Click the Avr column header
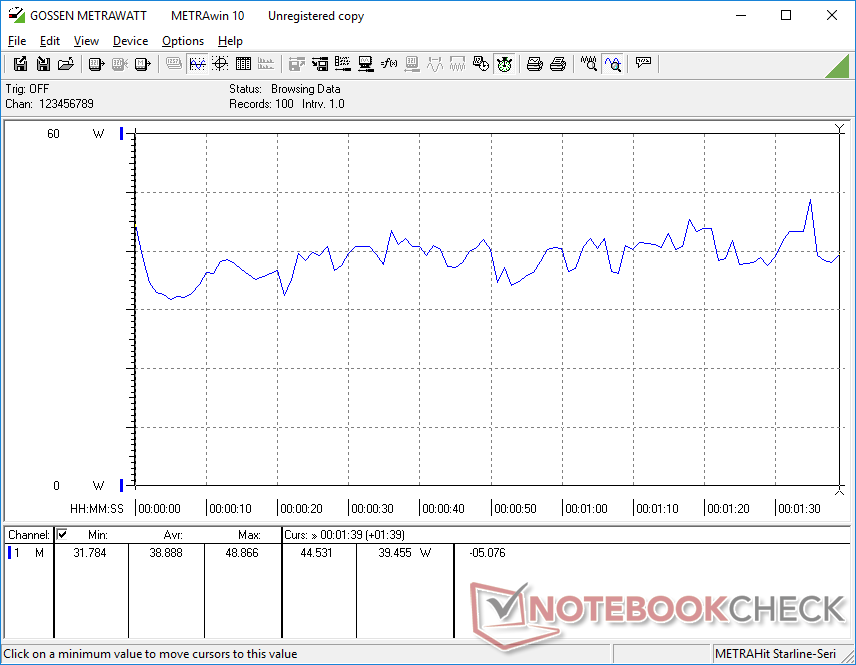The height and width of the screenshot is (665, 856). 173,535
